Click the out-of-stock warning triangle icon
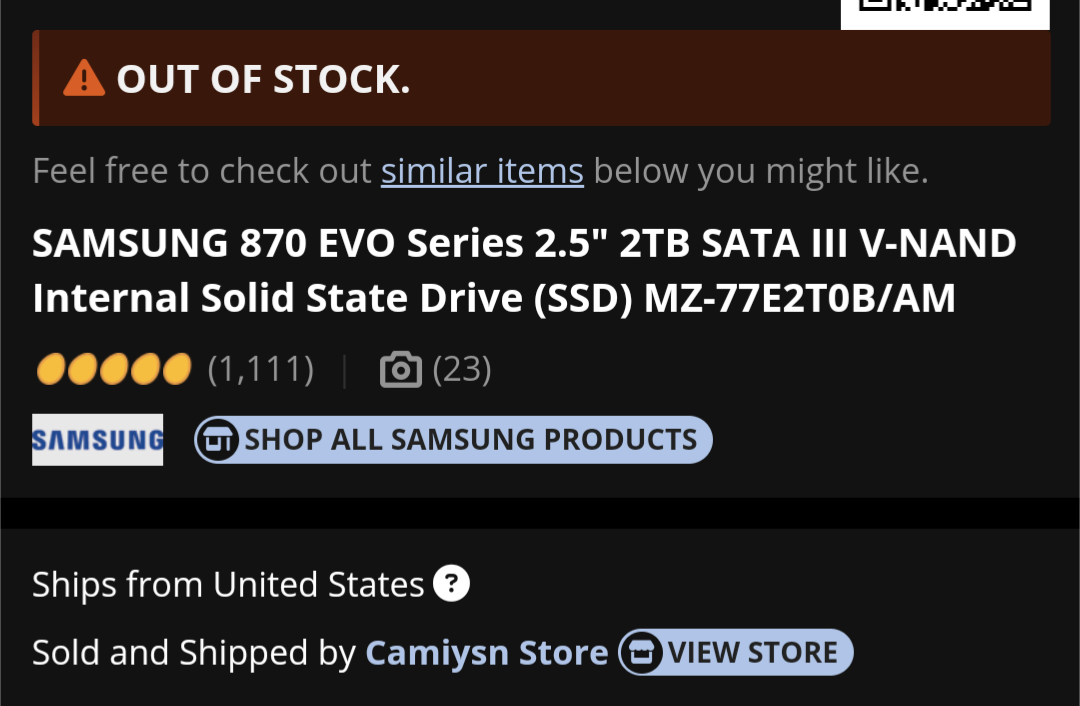 (86, 78)
